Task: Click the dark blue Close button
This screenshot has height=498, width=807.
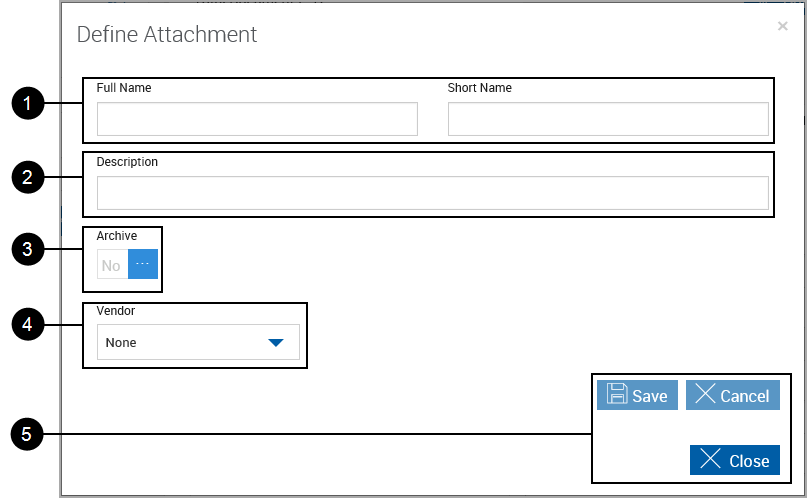Action: pos(734,460)
